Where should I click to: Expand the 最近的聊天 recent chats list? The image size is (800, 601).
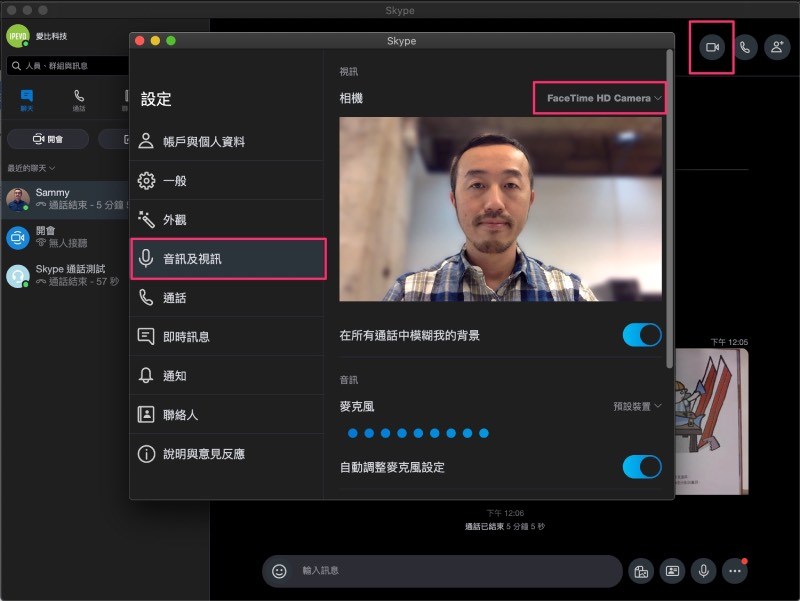coord(31,167)
